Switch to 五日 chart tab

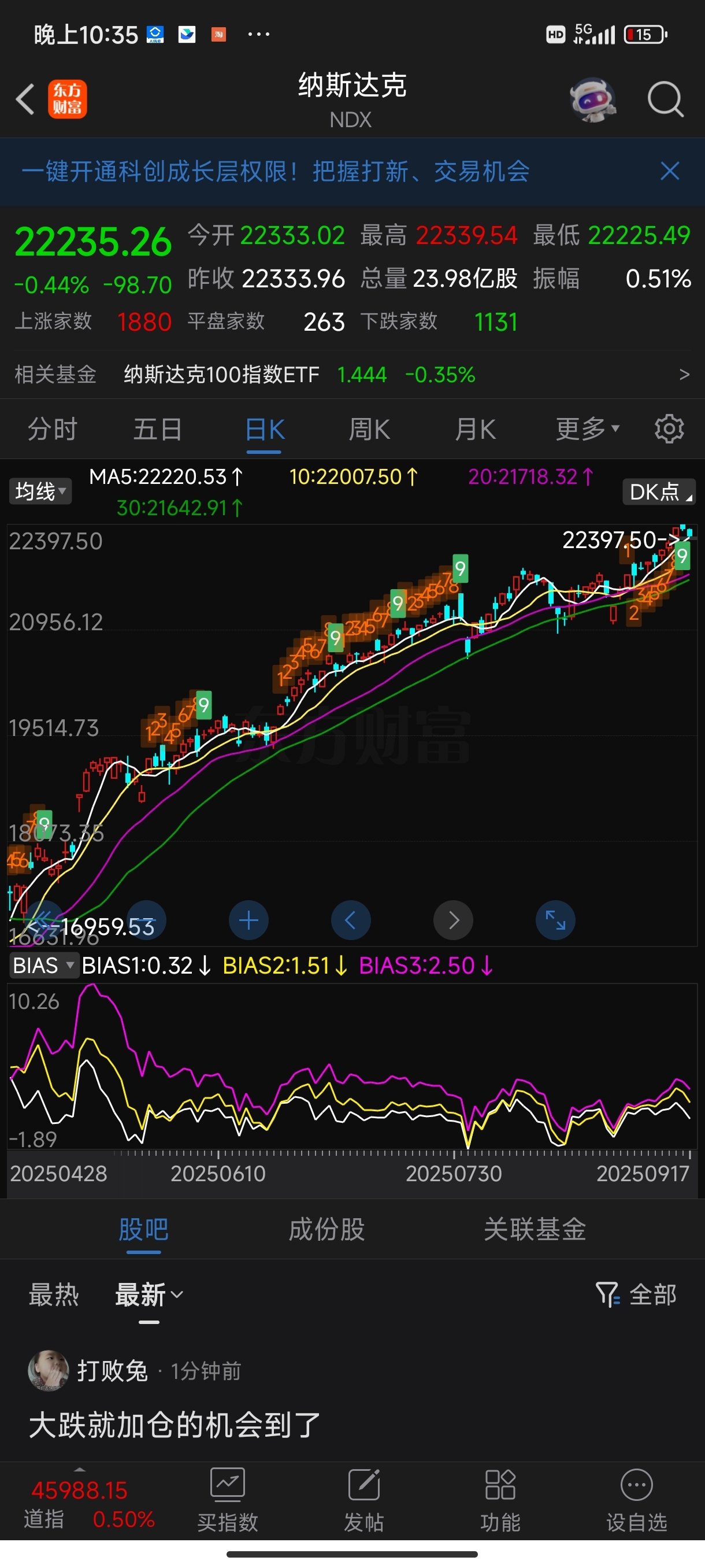tap(158, 430)
